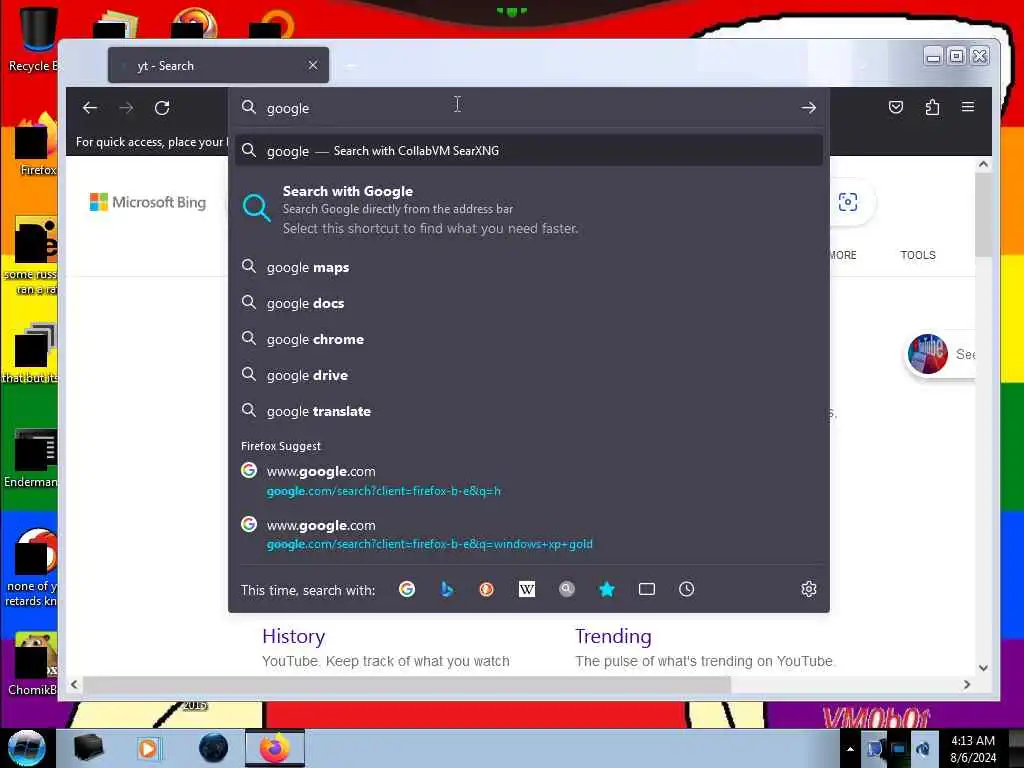Open the Recycle Bin desktop icon
1024x768 pixels.
(x=33, y=39)
